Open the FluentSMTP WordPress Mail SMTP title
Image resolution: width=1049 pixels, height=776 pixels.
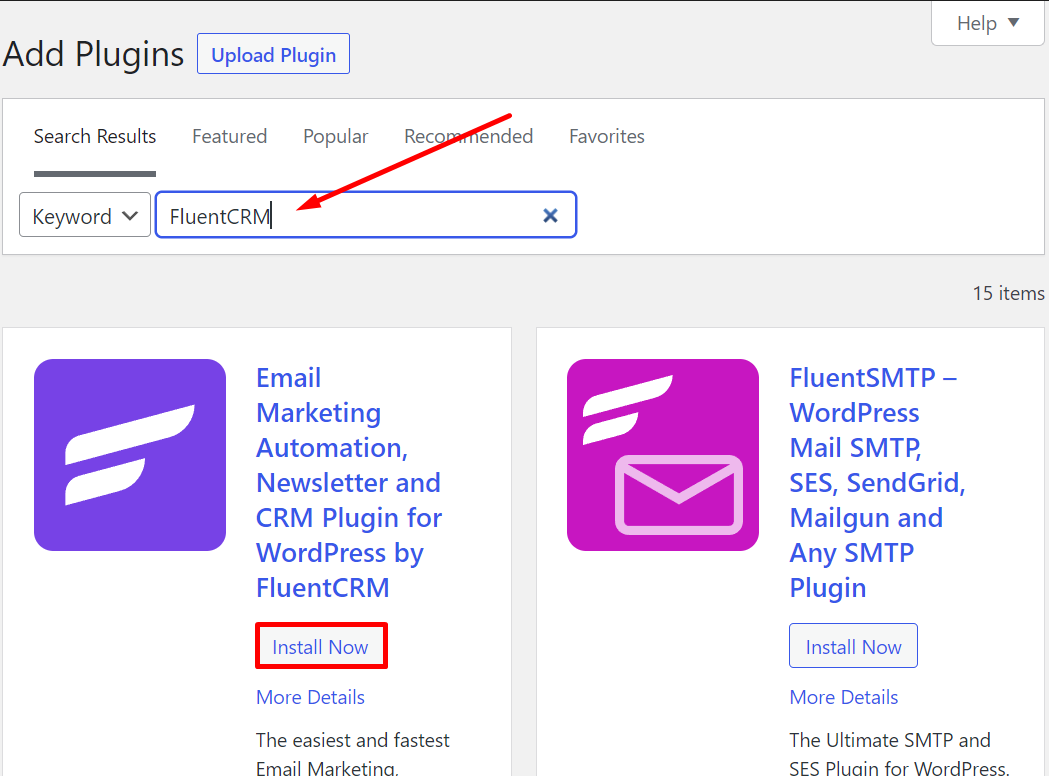pyautogui.click(x=877, y=483)
